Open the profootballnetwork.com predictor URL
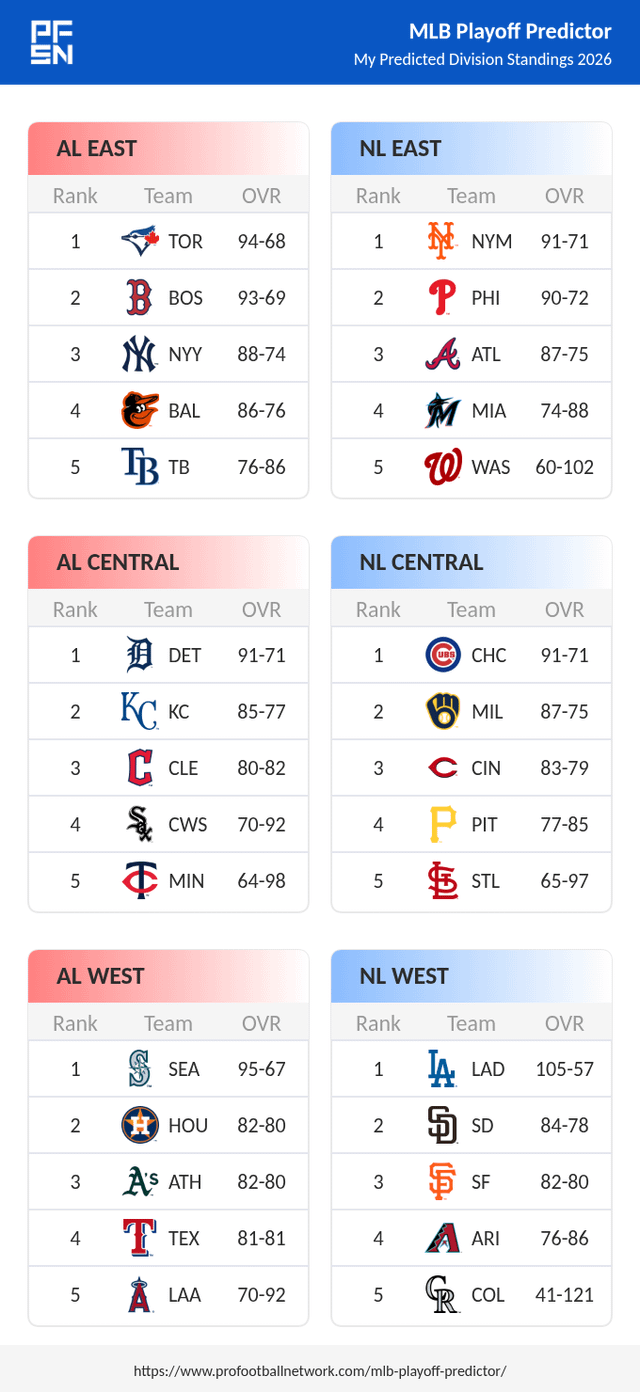This screenshot has width=640, height=1392. [x=320, y=1370]
